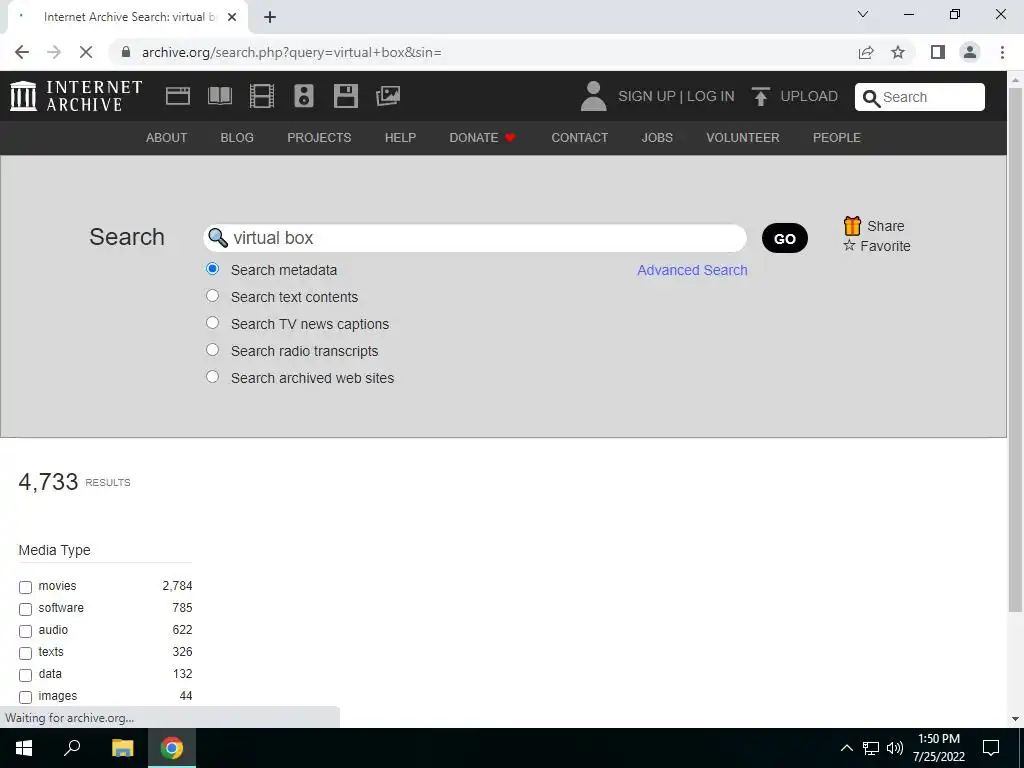Open Chrome three-dot menu

click(x=1002, y=52)
